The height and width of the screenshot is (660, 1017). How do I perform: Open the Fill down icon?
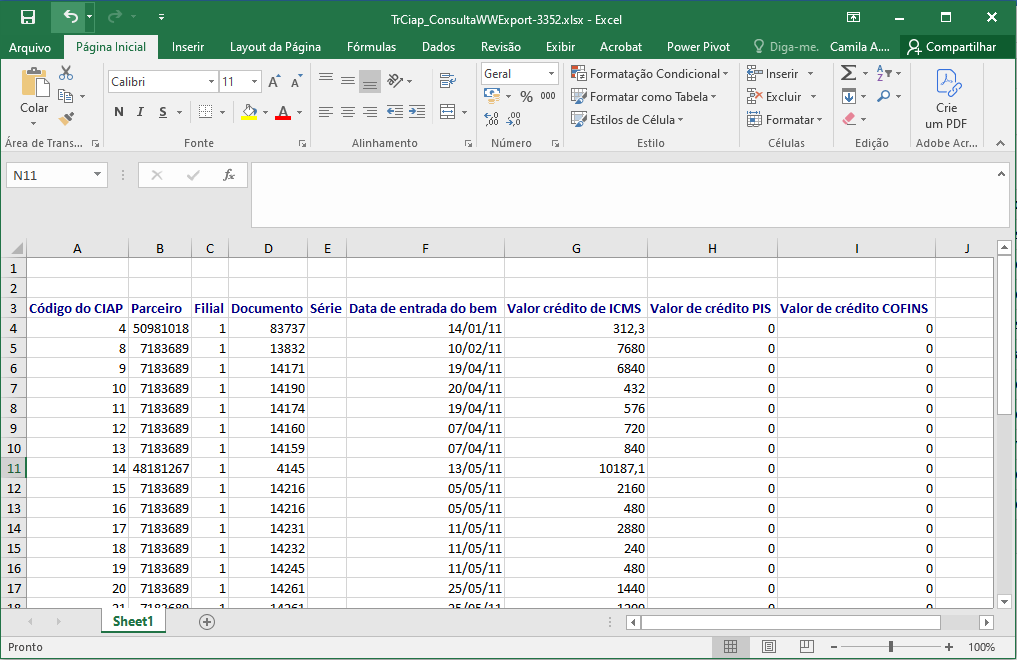[x=849, y=97]
